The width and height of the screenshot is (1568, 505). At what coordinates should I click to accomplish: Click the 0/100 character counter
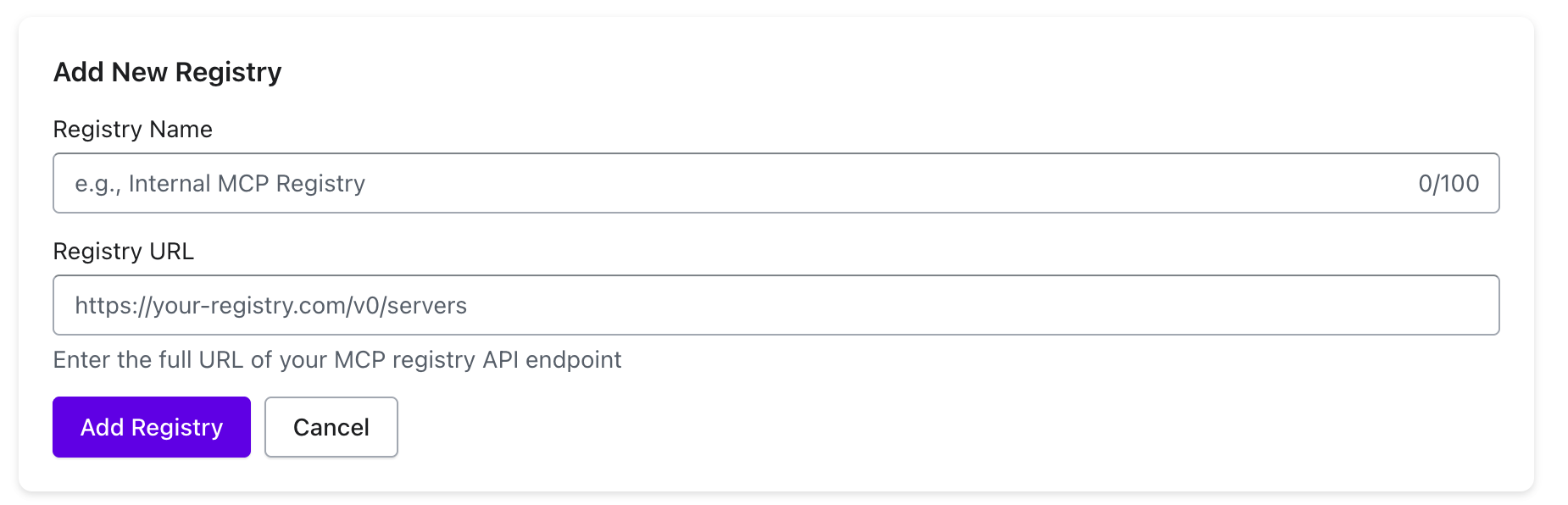pyautogui.click(x=1448, y=184)
